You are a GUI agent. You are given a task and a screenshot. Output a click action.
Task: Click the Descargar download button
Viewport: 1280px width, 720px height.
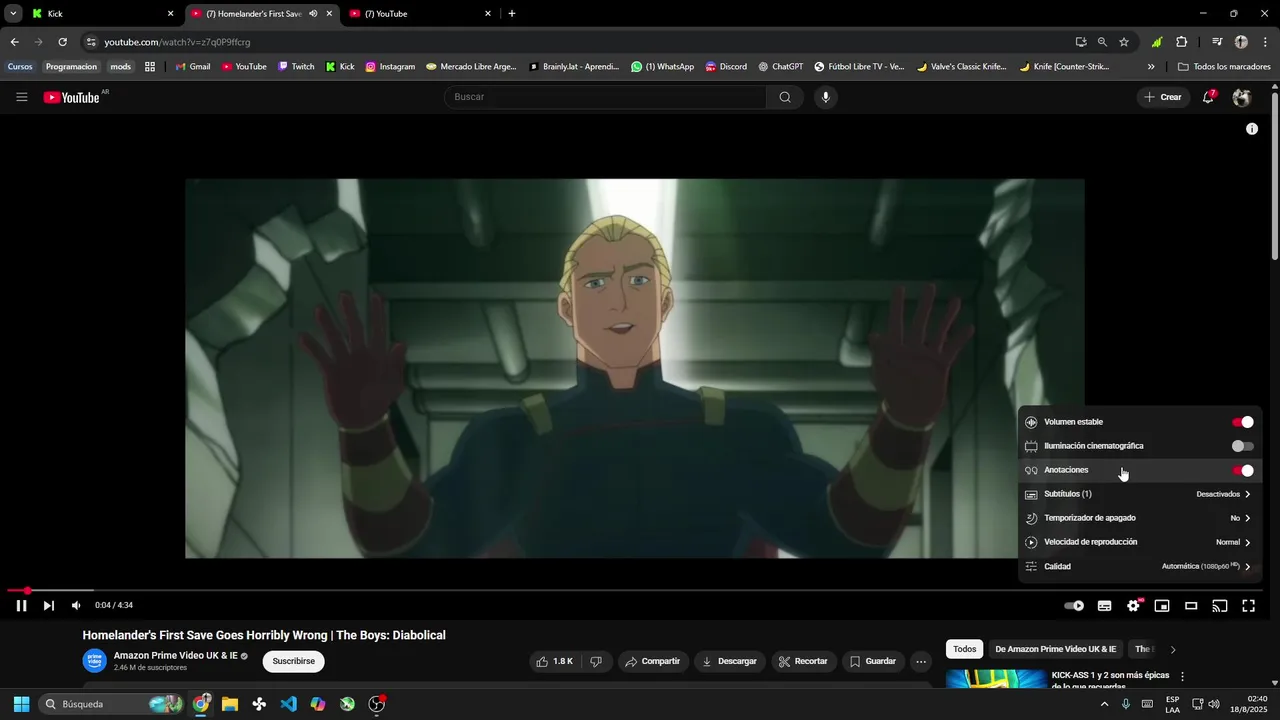729,661
